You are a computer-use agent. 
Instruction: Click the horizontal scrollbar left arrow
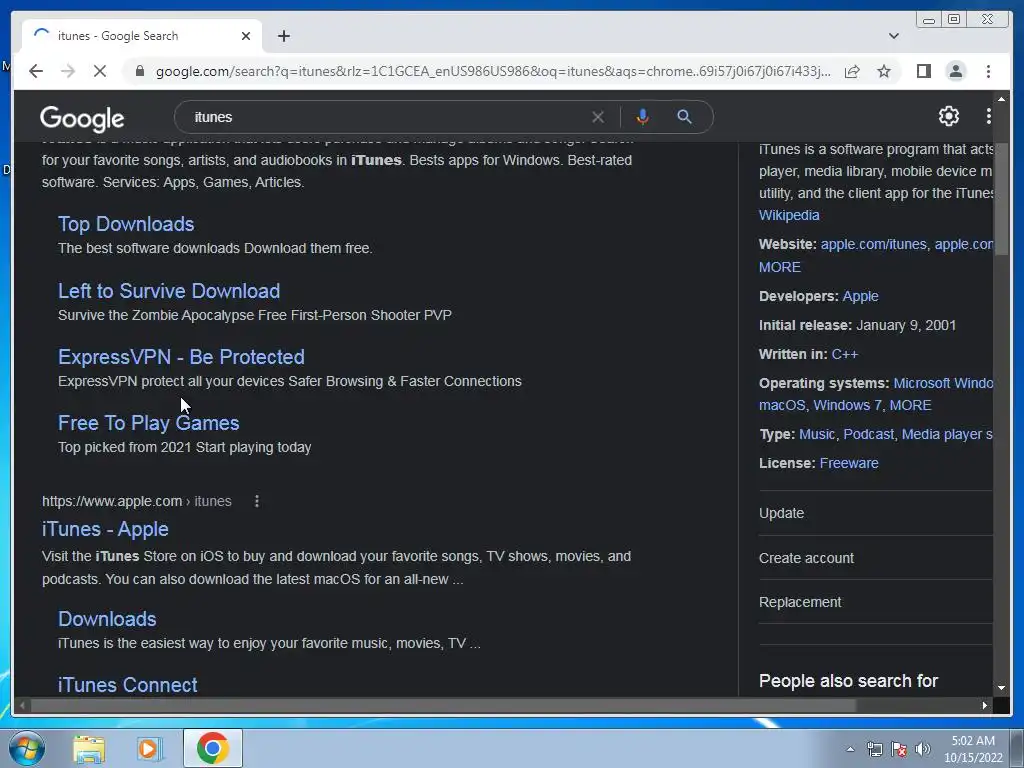coord(22,705)
